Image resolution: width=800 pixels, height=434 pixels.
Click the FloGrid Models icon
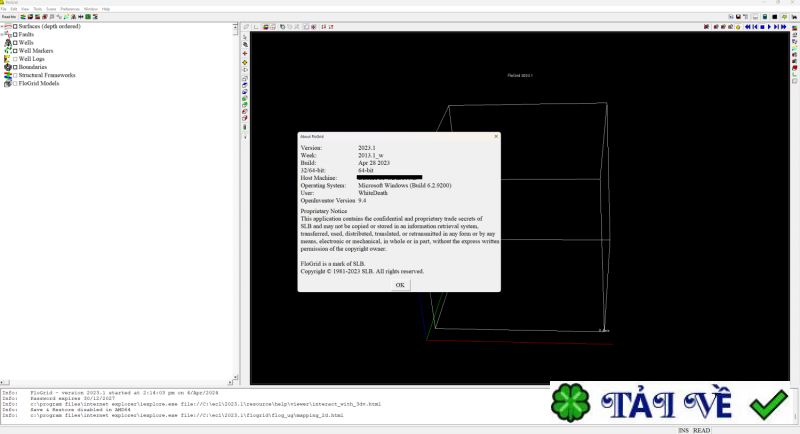point(8,83)
